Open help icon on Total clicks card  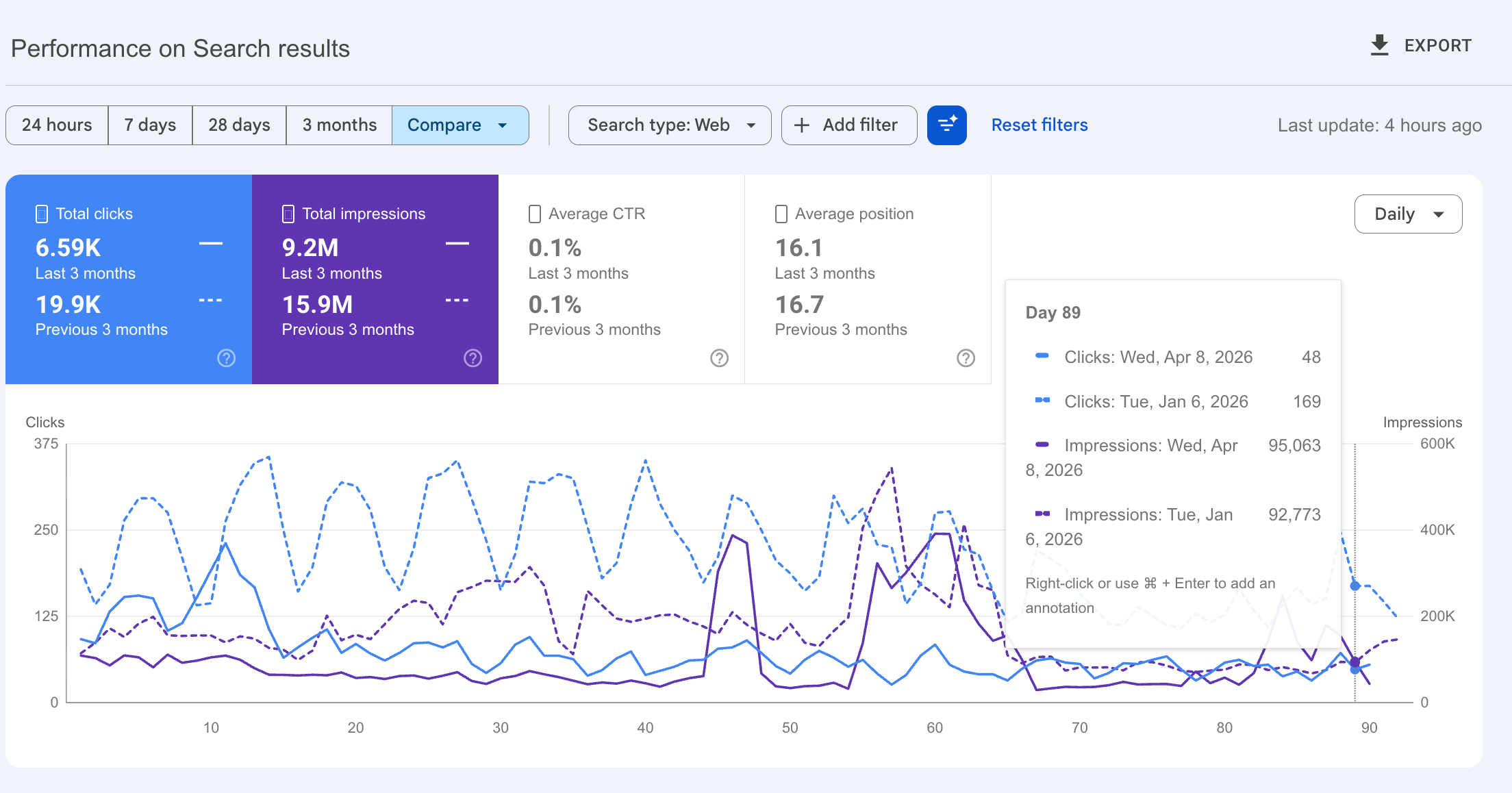click(226, 358)
